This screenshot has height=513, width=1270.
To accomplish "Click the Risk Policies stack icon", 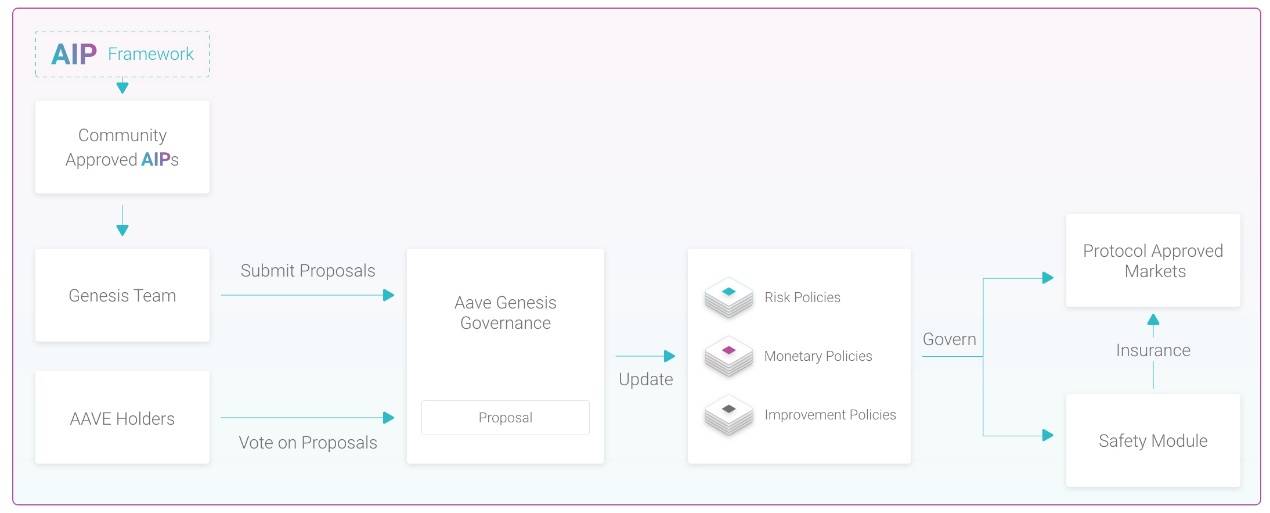I will (x=728, y=297).
